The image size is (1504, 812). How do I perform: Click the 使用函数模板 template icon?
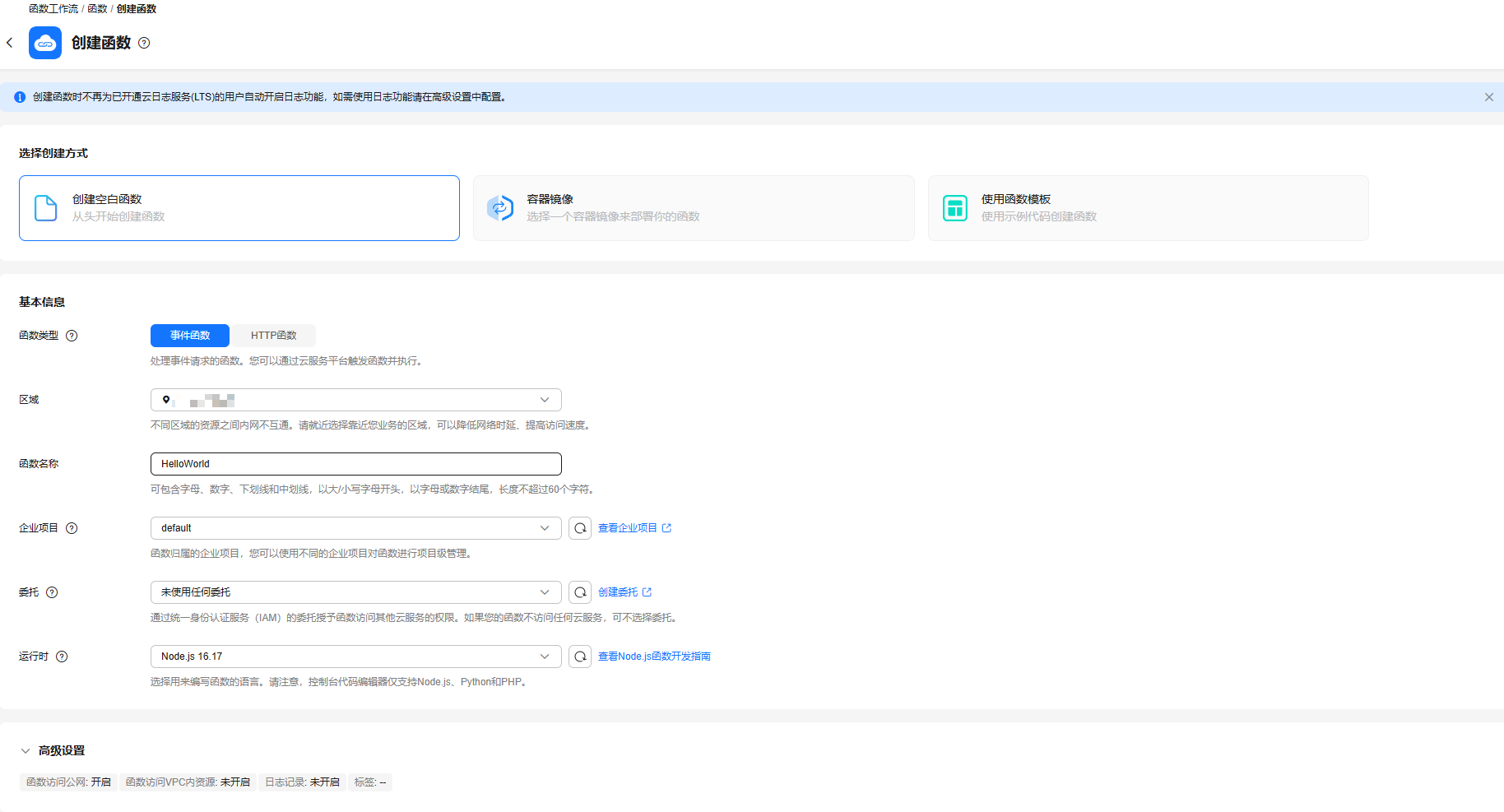point(954,208)
